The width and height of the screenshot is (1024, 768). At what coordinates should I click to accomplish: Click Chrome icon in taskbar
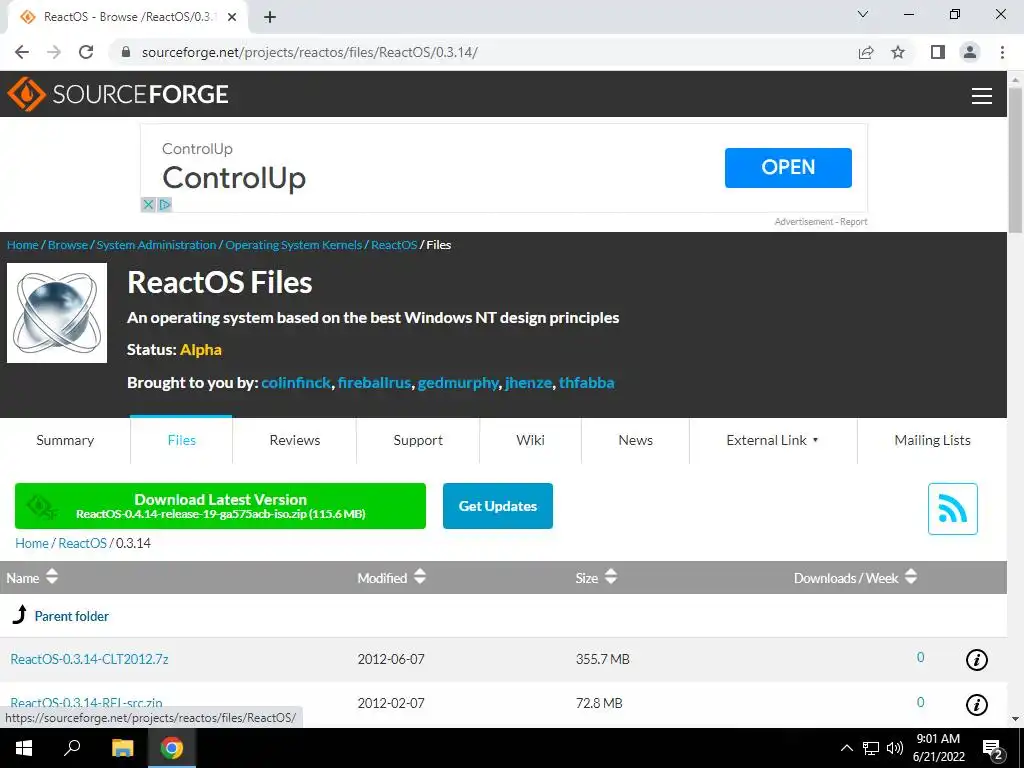[172, 748]
